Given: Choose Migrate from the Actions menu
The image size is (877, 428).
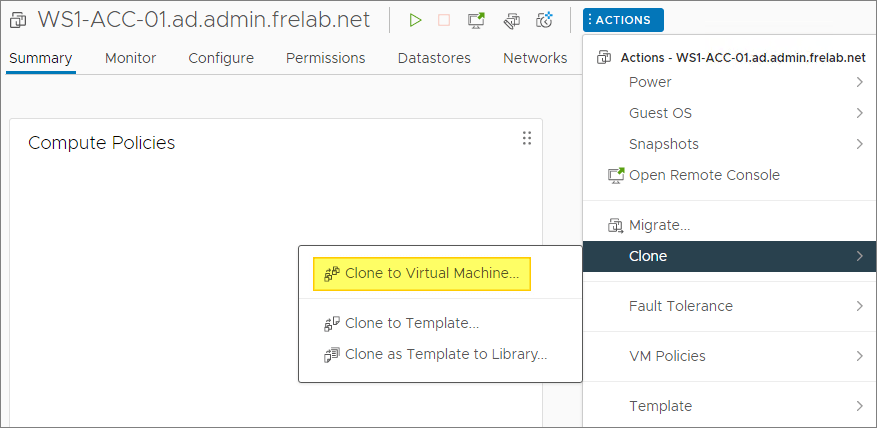Looking at the screenshot, I should [x=658, y=225].
